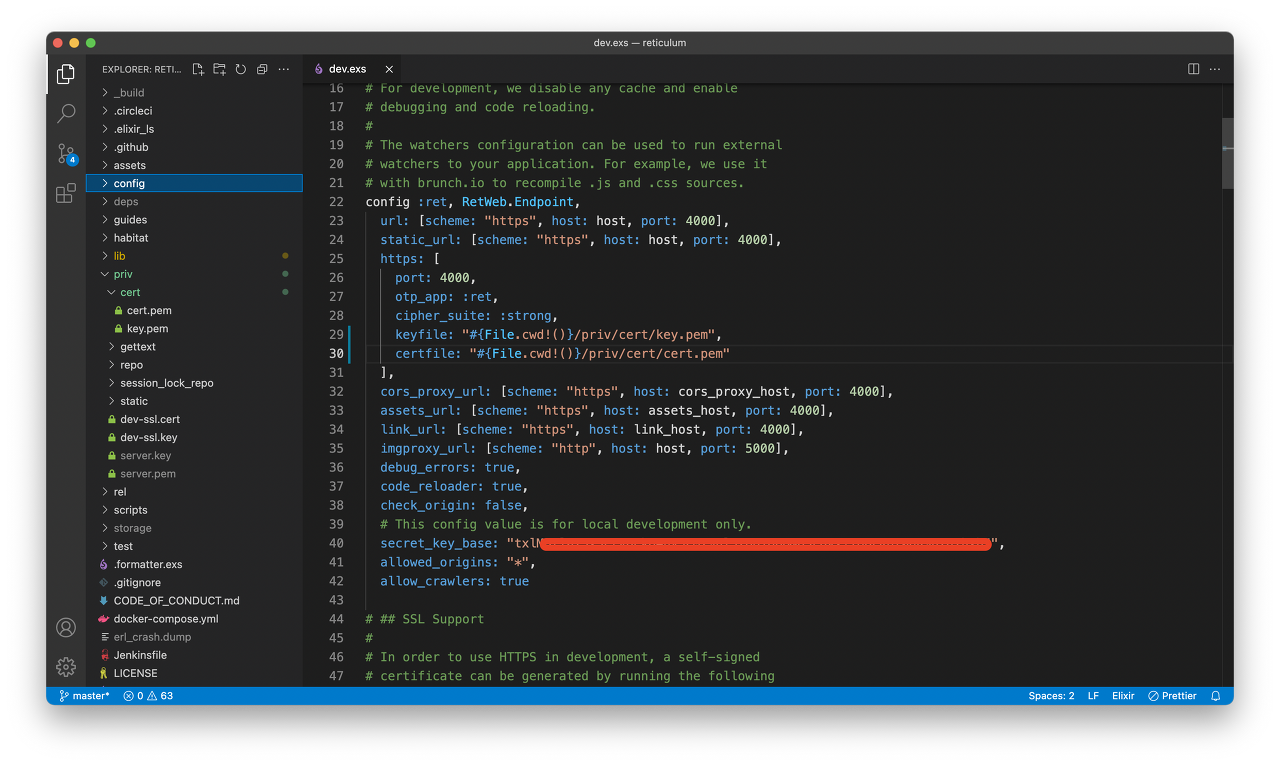The width and height of the screenshot is (1280, 766).
Task: Expand the .github folder
Action: click(x=194, y=147)
